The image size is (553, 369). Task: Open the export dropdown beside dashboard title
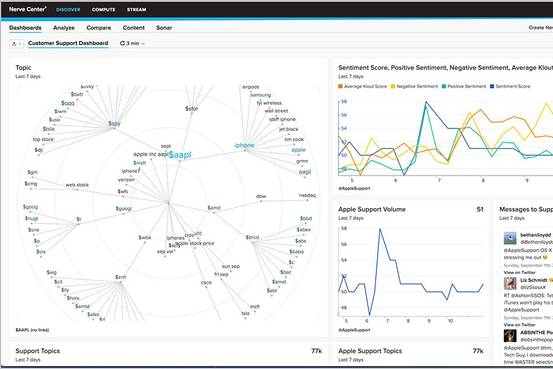[x=17, y=43]
